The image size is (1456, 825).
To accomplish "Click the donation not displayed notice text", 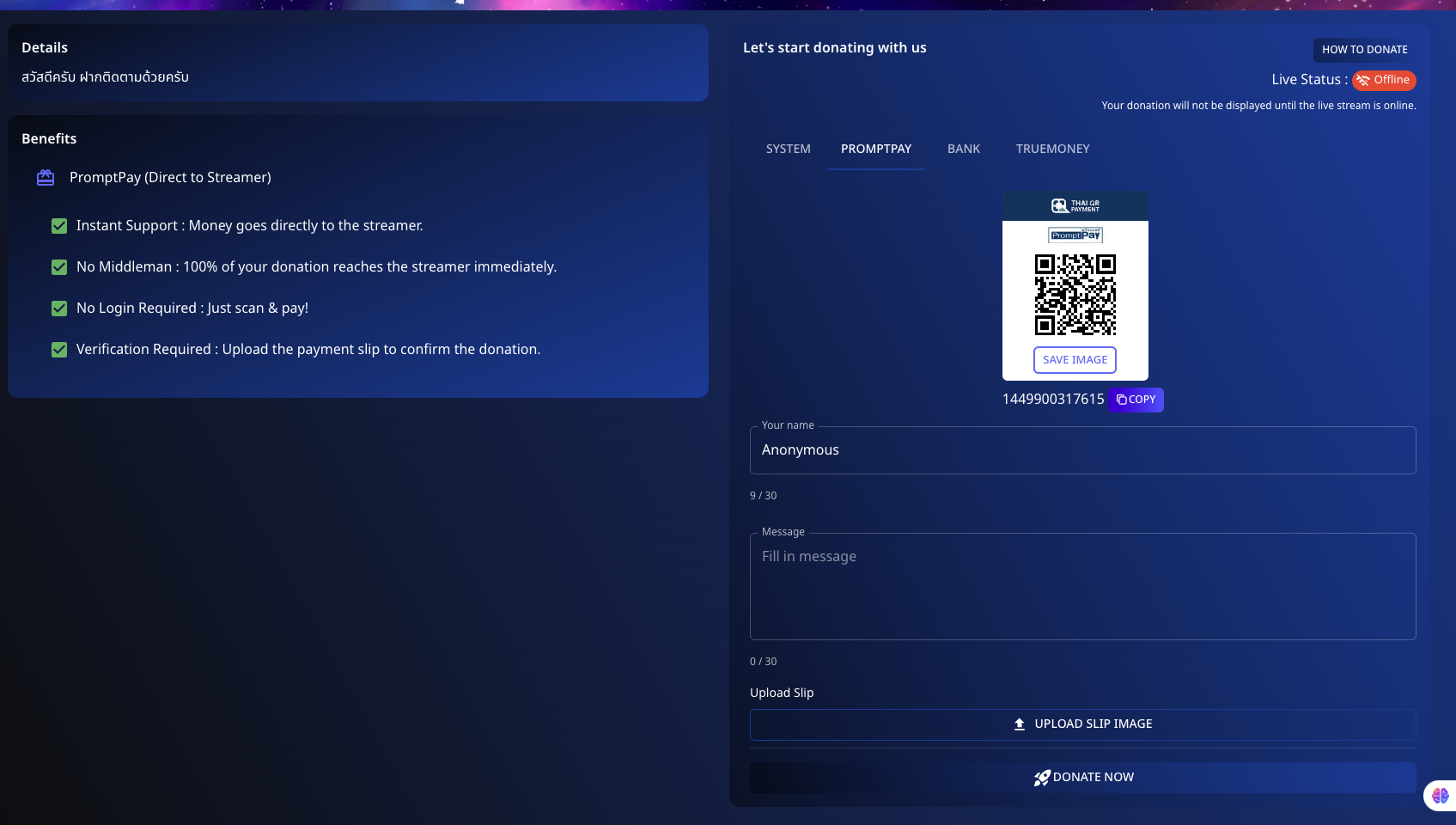I will pos(1258,106).
